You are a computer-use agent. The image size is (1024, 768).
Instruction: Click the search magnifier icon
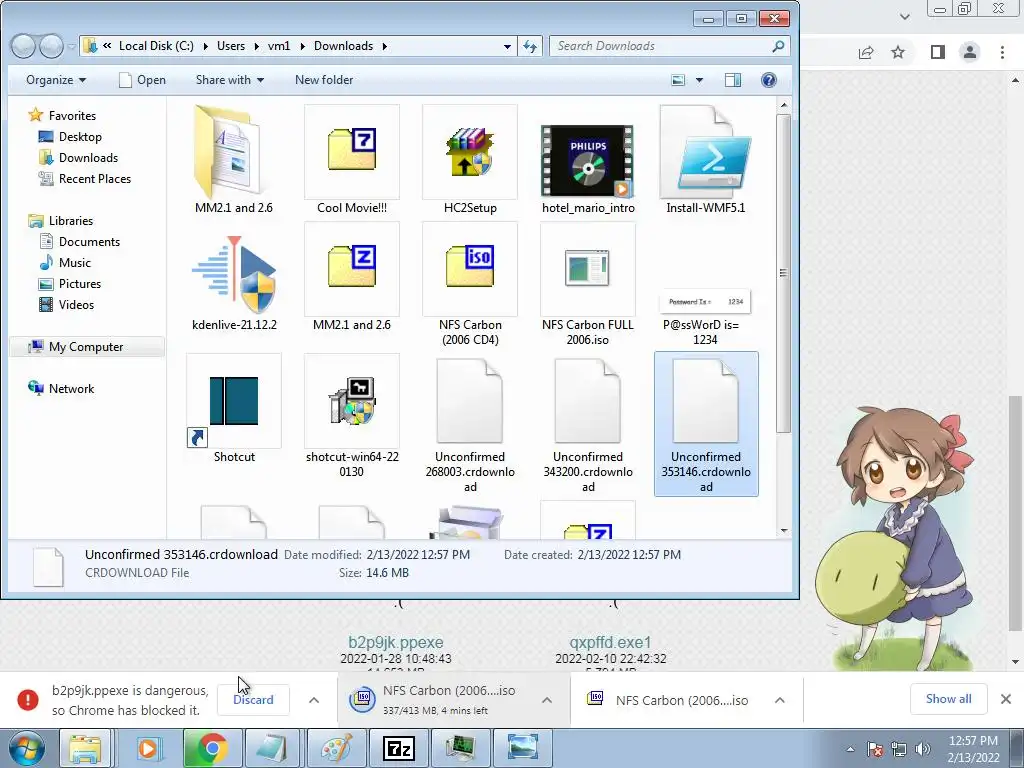pos(778,46)
